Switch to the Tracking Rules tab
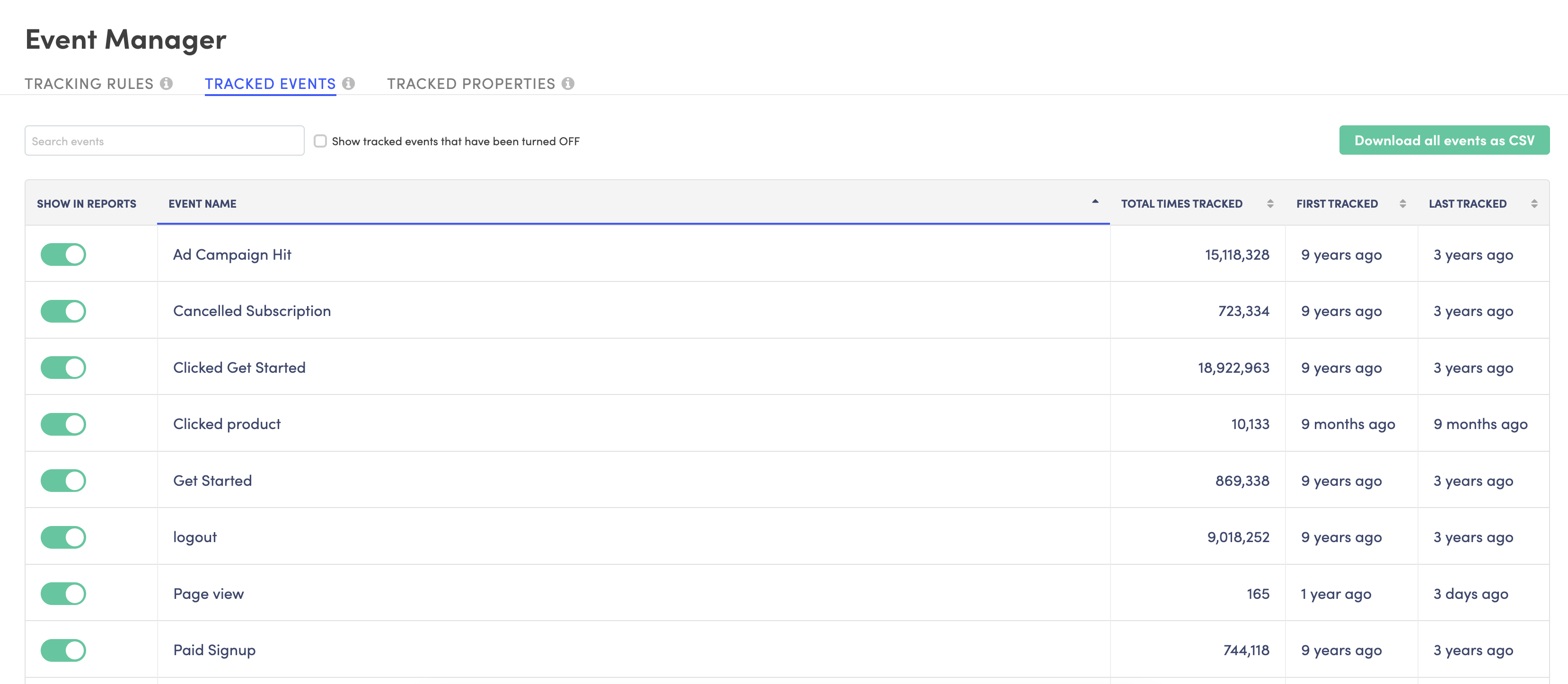 (88, 83)
